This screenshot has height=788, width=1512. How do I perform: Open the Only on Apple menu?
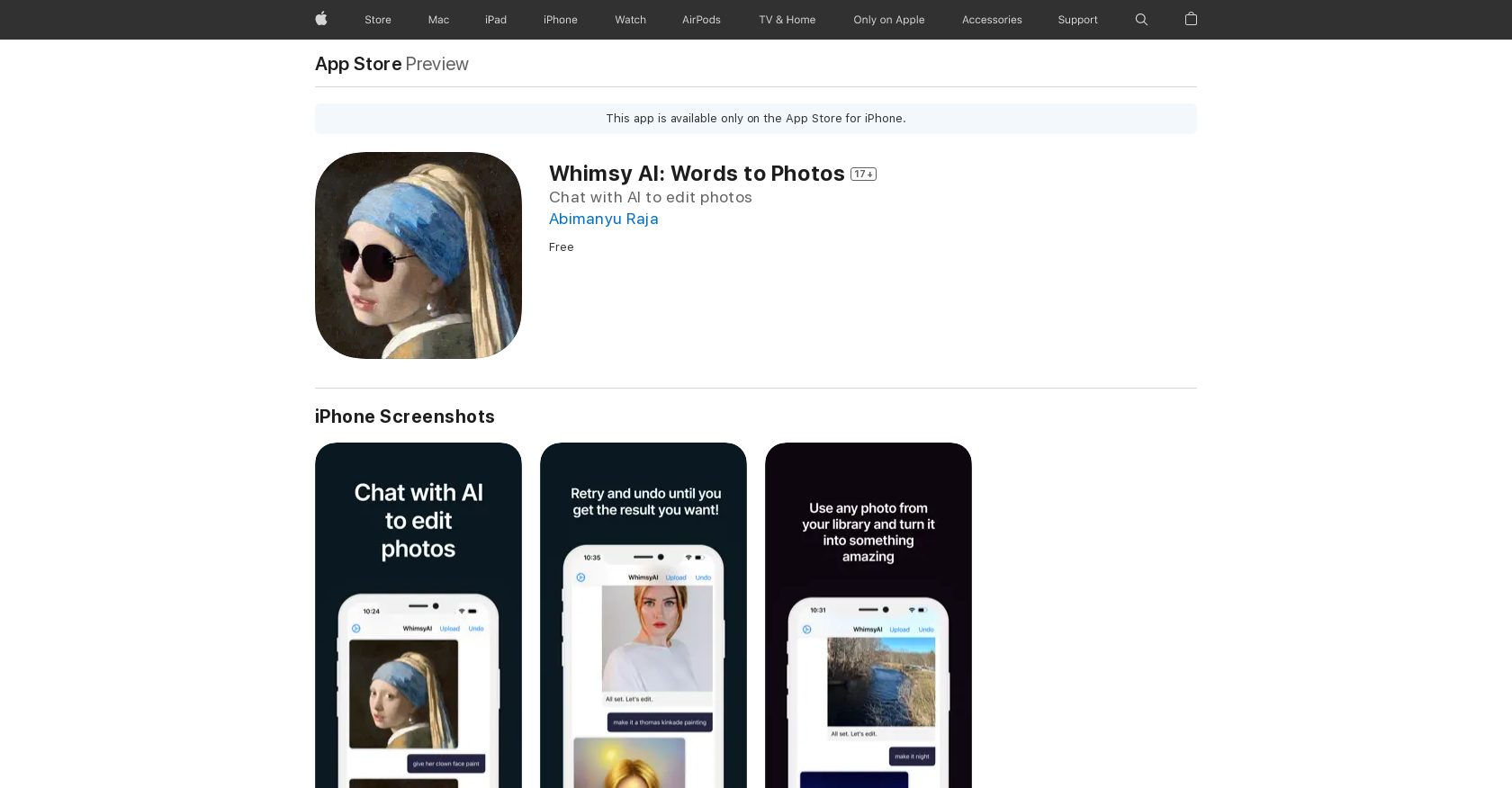[x=889, y=20]
